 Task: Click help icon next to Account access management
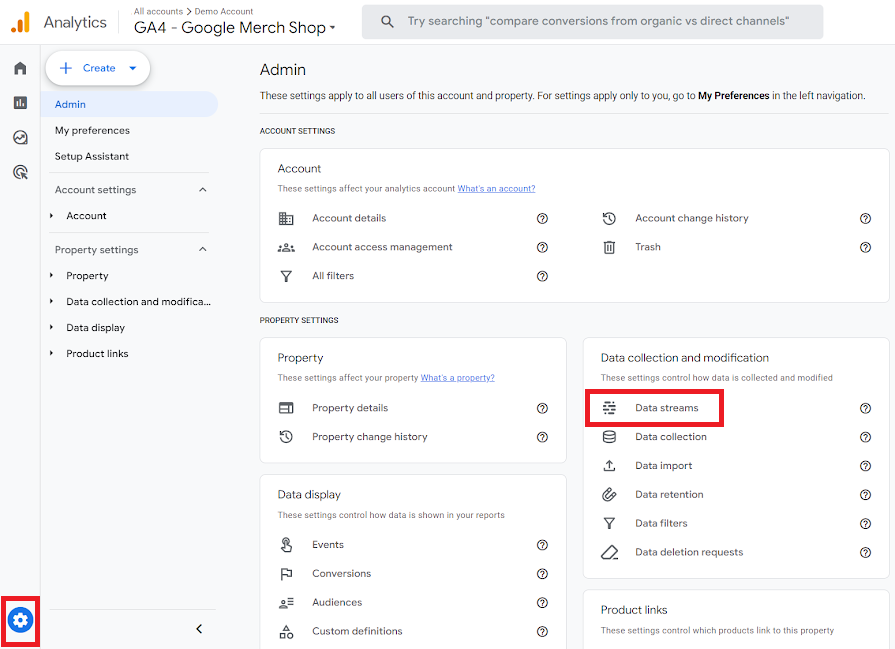542,247
